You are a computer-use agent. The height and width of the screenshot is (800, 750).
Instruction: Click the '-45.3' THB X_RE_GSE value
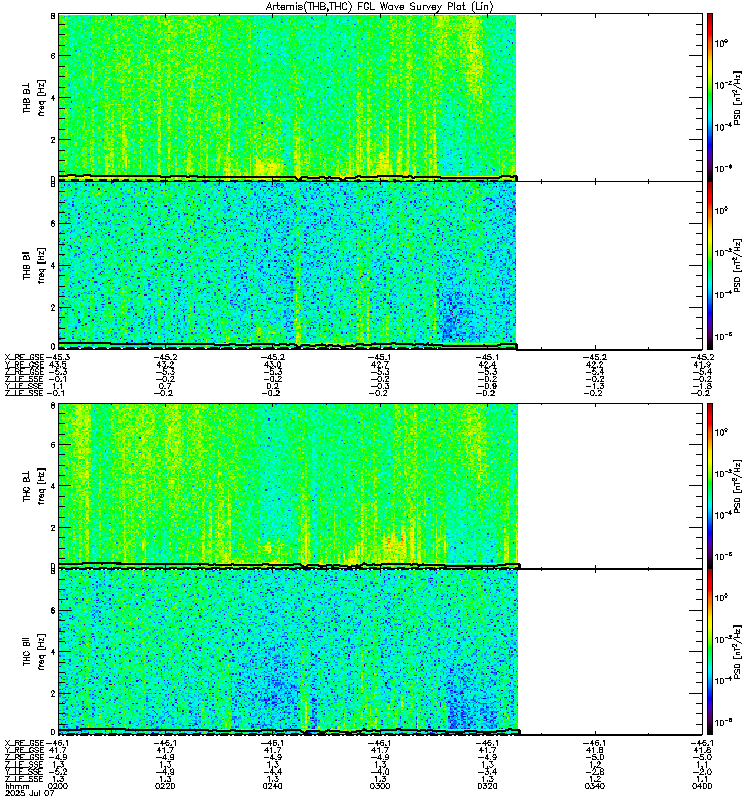coord(58,357)
